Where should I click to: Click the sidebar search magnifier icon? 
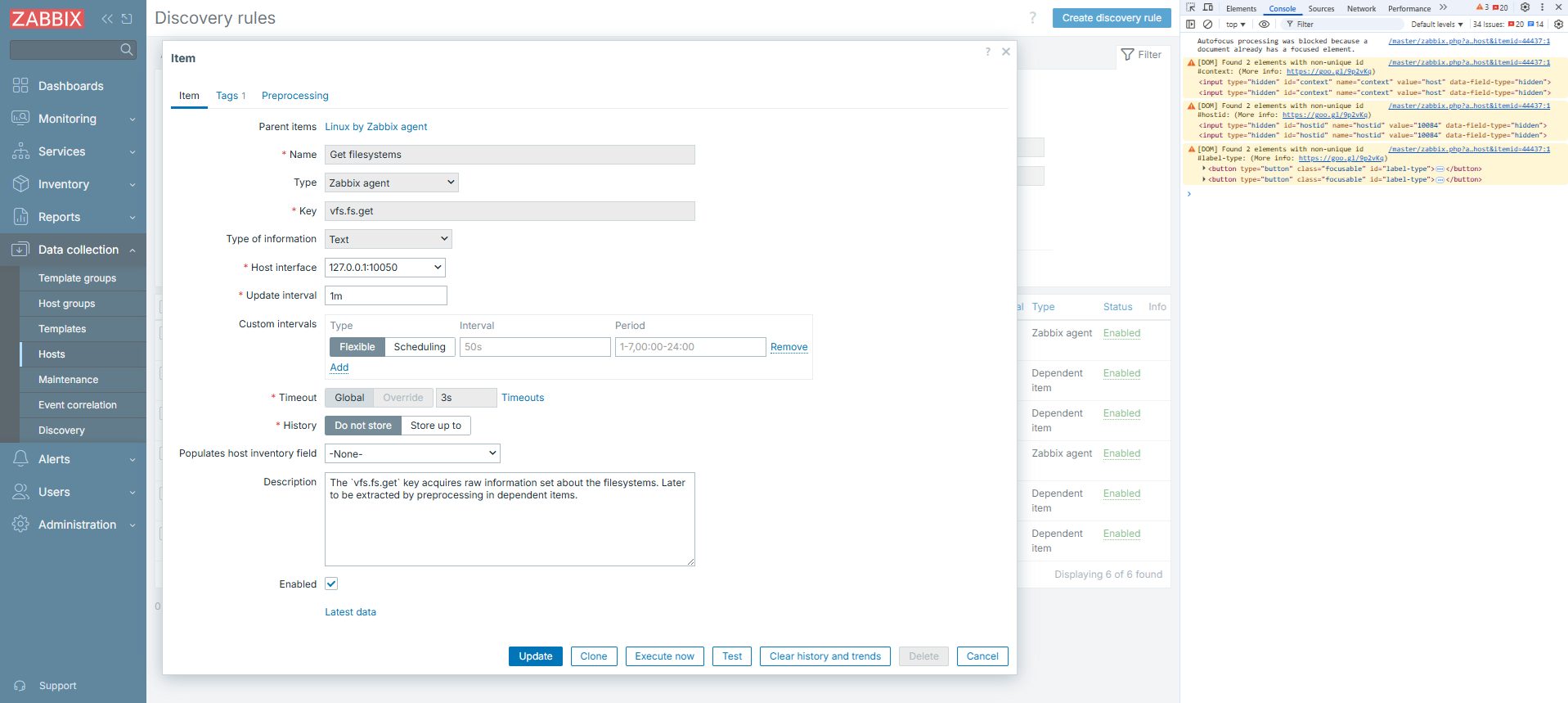point(126,50)
